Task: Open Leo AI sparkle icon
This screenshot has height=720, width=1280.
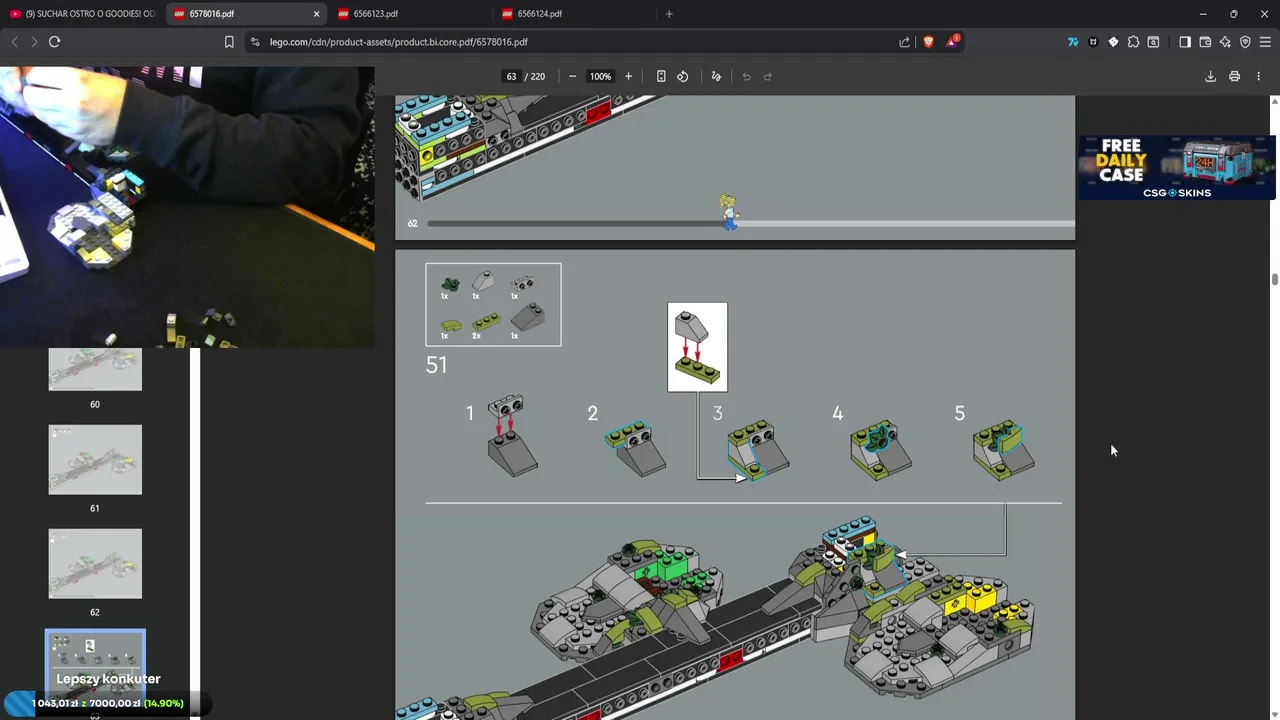Action: 1225,42
